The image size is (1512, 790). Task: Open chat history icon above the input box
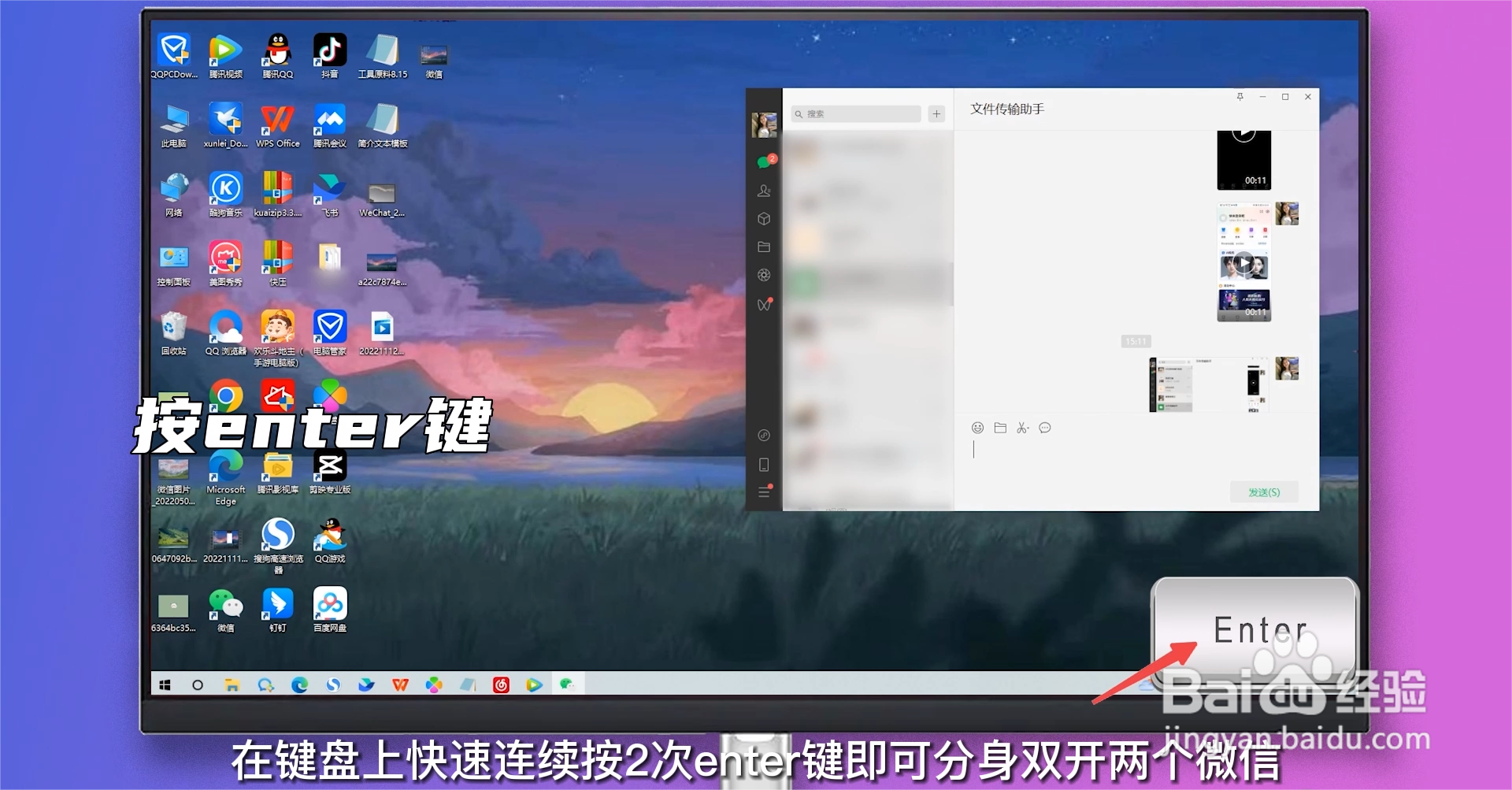pos(1044,428)
